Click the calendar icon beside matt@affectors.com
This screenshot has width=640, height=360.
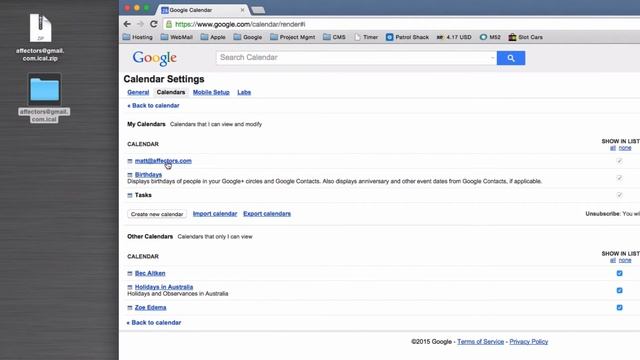coord(130,161)
